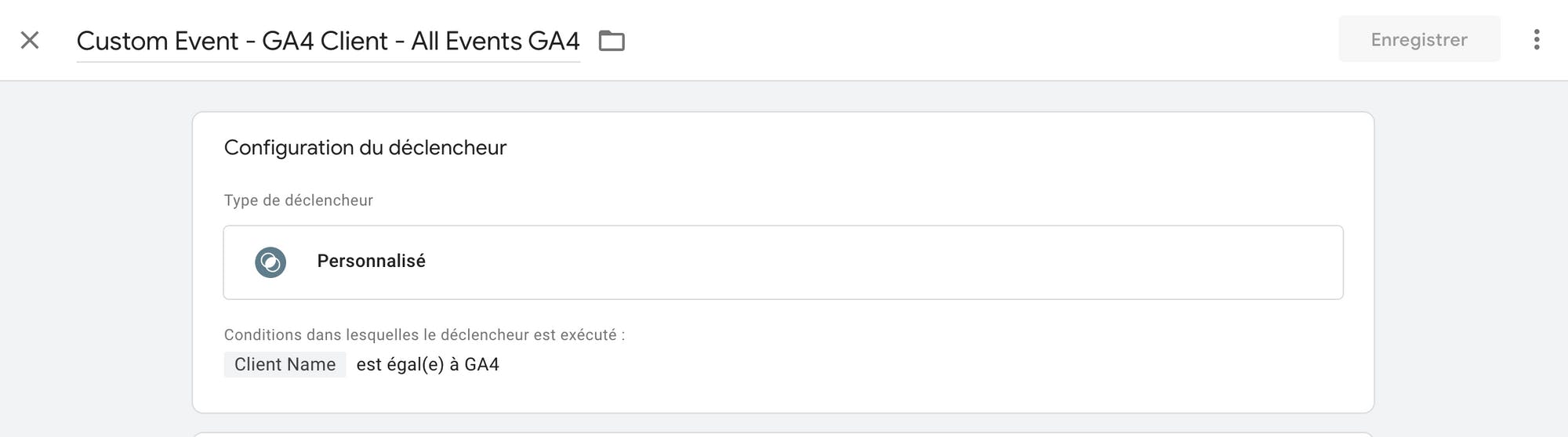Edit the trigger name field Custom Event - GA4 Client
This screenshot has width=1568, height=437.
[x=328, y=41]
